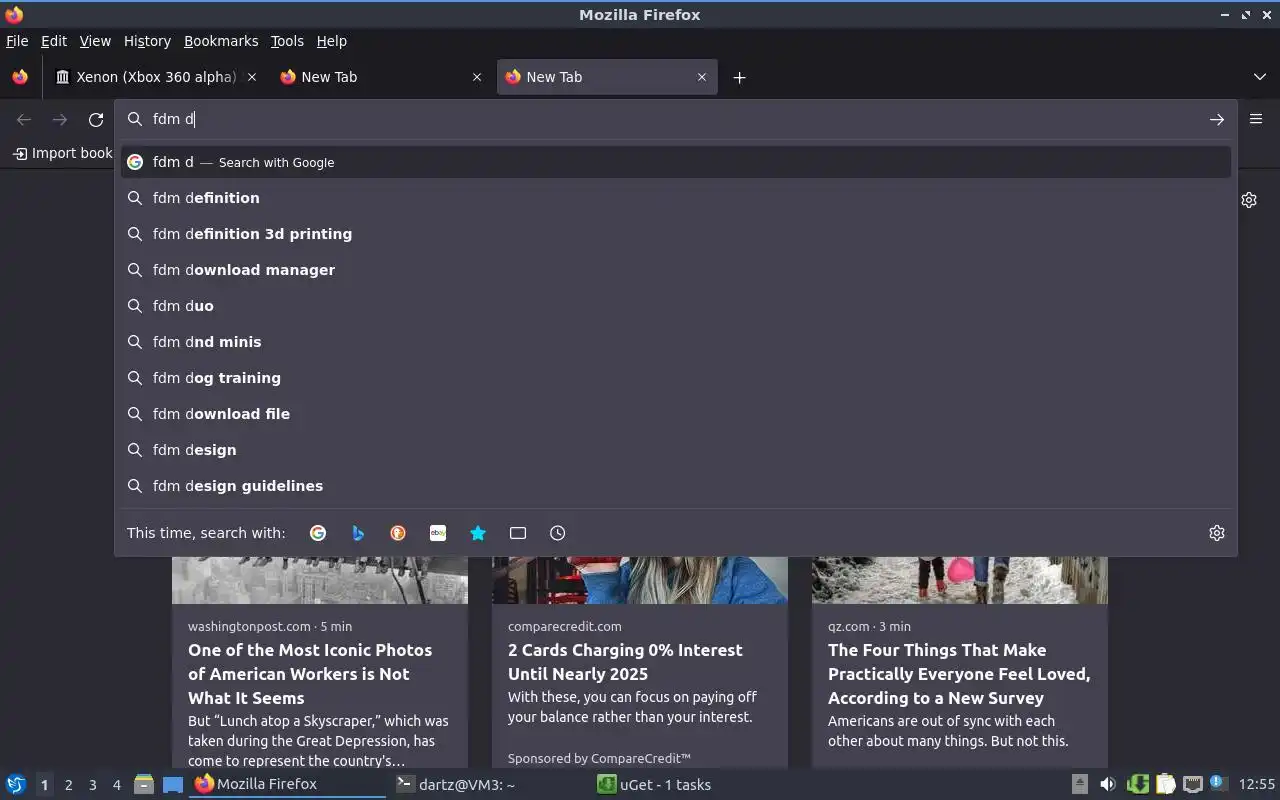Open the Help menu
Image resolution: width=1280 pixels, height=800 pixels.
[x=332, y=41]
